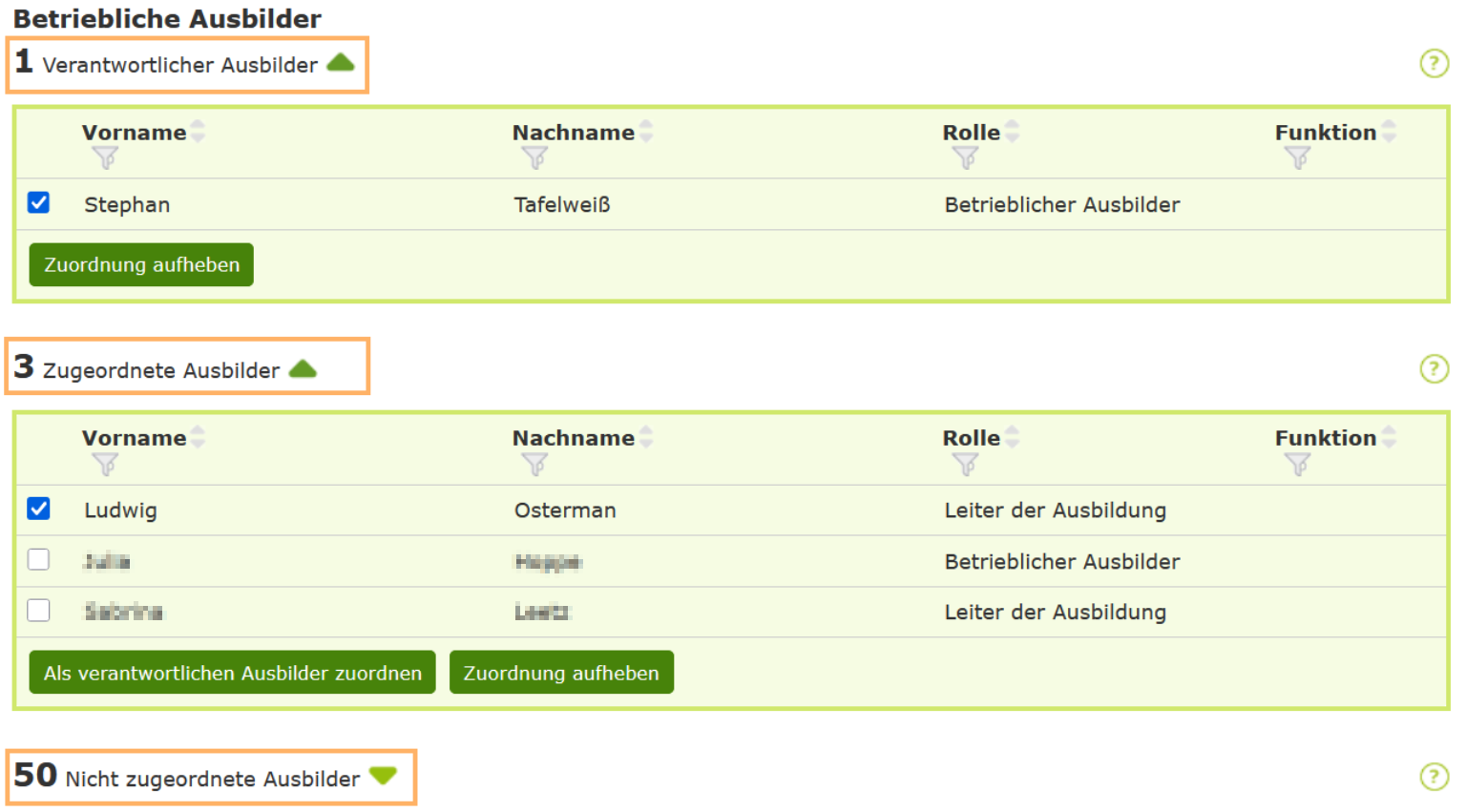Sort the Vorname column in responsible trainer table
Image resolution: width=1466 pixels, height=812 pixels.
198,132
